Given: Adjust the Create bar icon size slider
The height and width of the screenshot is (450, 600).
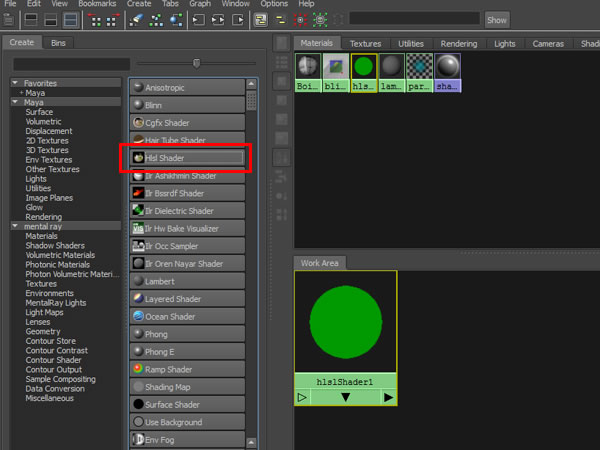Looking at the screenshot, I should point(196,63).
